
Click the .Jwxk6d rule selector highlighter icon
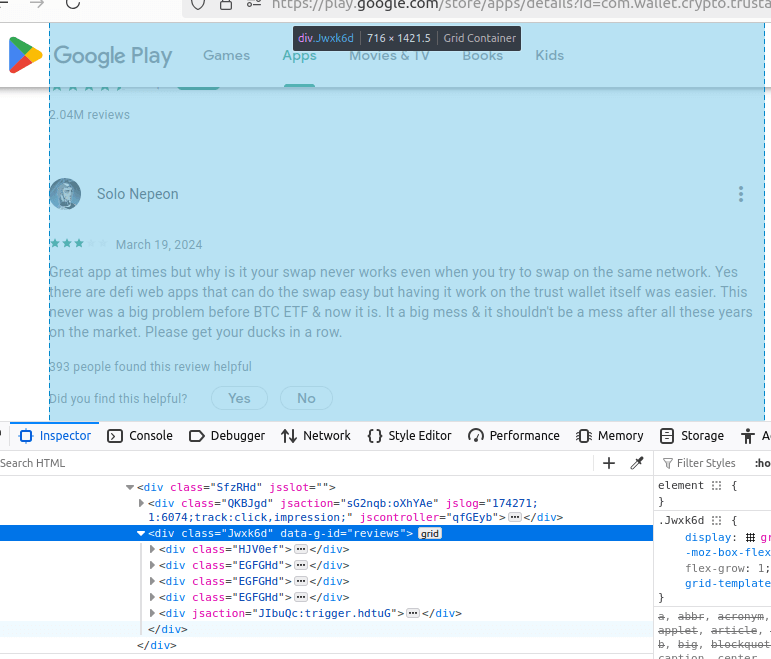(716, 520)
